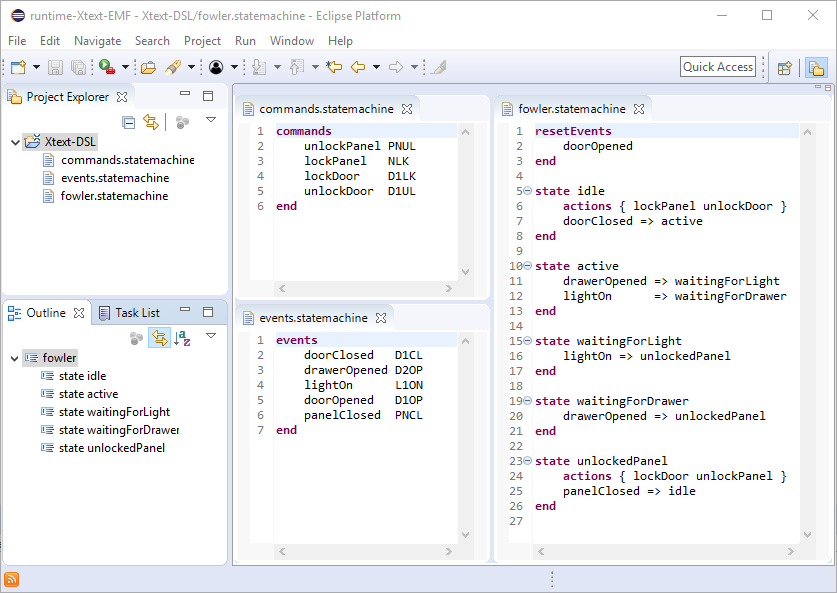Click the Project Explorer filter icon
This screenshot has height=593, width=837.
(x=182, y=122)
